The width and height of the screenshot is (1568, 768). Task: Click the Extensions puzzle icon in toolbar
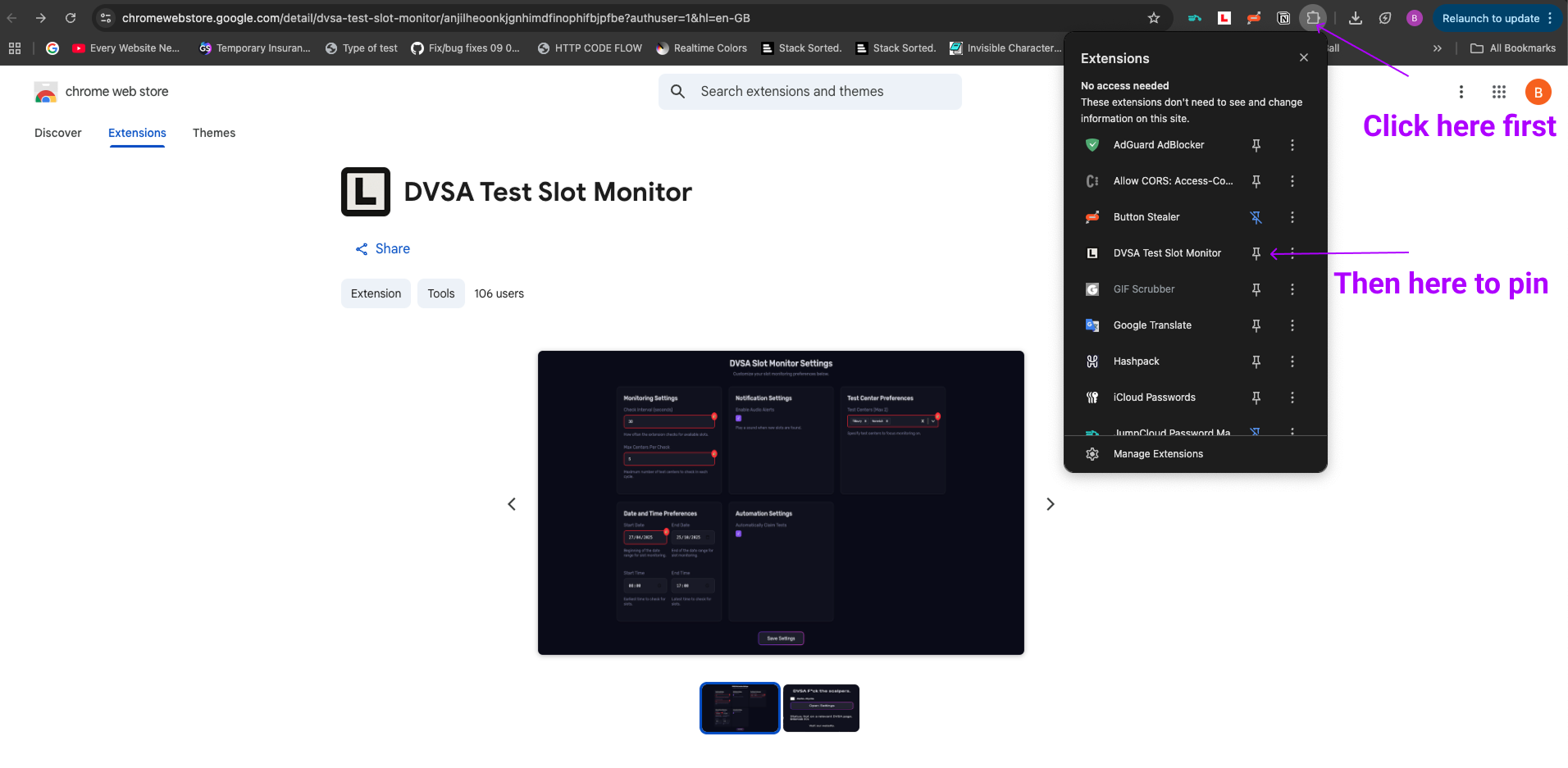(1313, 18)
